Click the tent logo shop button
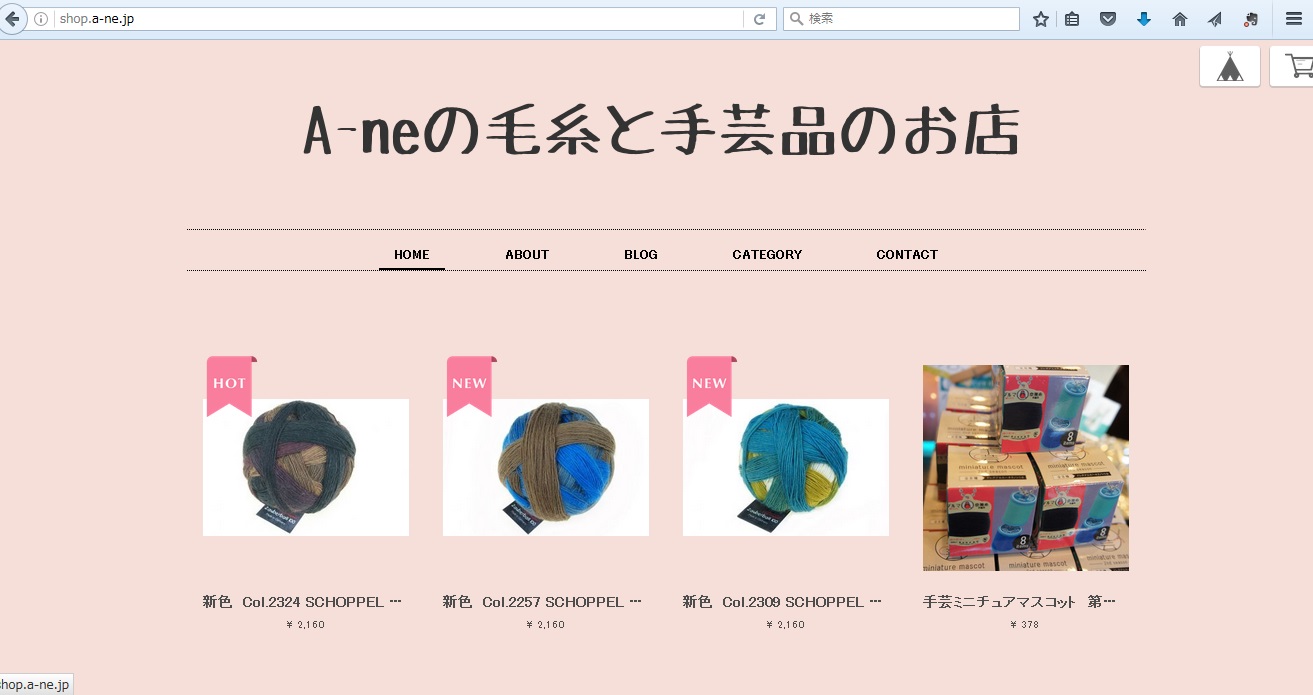 coord(1230,67)
